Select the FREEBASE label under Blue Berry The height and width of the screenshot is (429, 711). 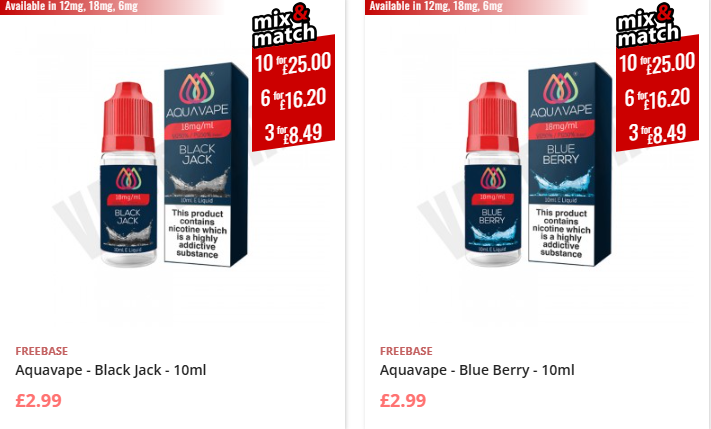tap(406, 351)
